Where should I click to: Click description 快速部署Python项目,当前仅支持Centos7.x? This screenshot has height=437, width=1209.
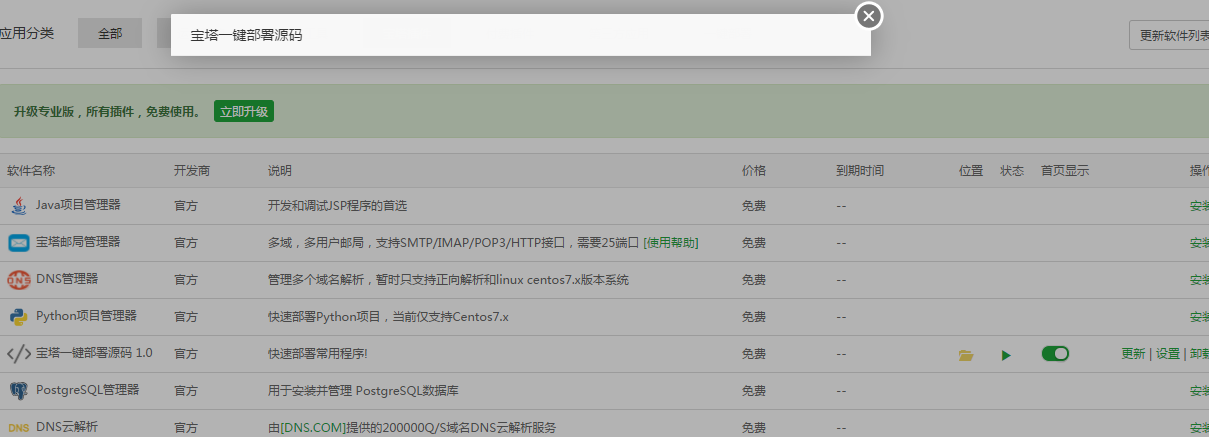point(389,317)
